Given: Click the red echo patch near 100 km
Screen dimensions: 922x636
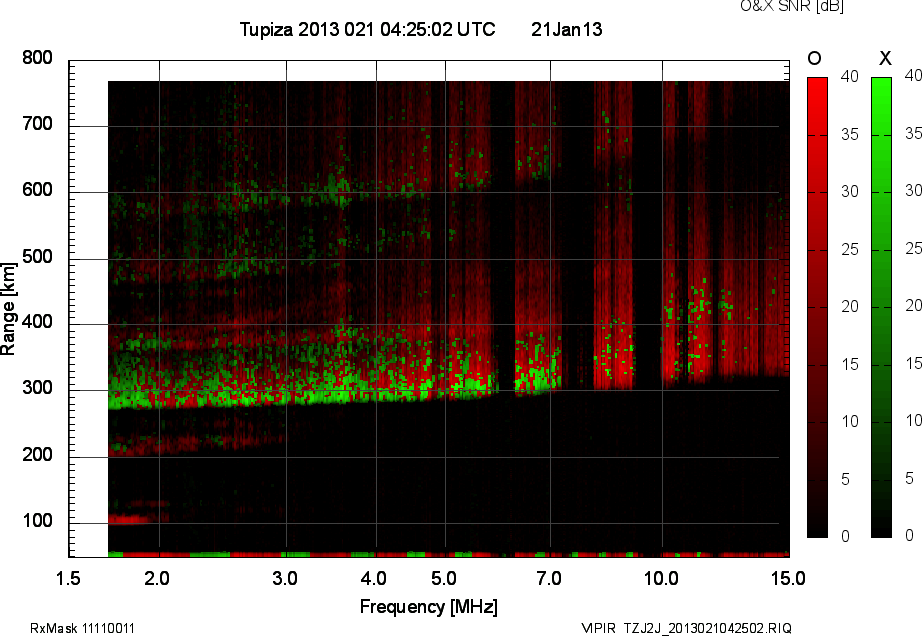Looking at the screenshot, I should pyautogui.click(x=128, y=519).
